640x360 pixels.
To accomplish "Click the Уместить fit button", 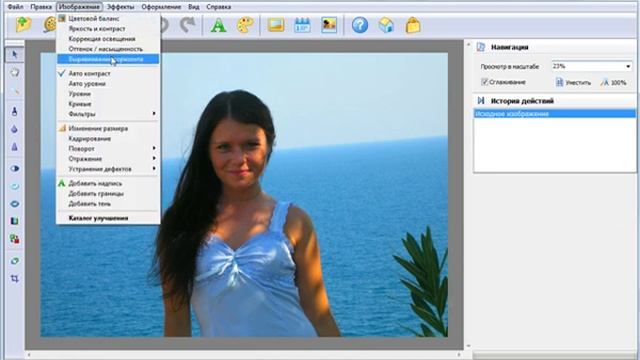I will point(573,82).
